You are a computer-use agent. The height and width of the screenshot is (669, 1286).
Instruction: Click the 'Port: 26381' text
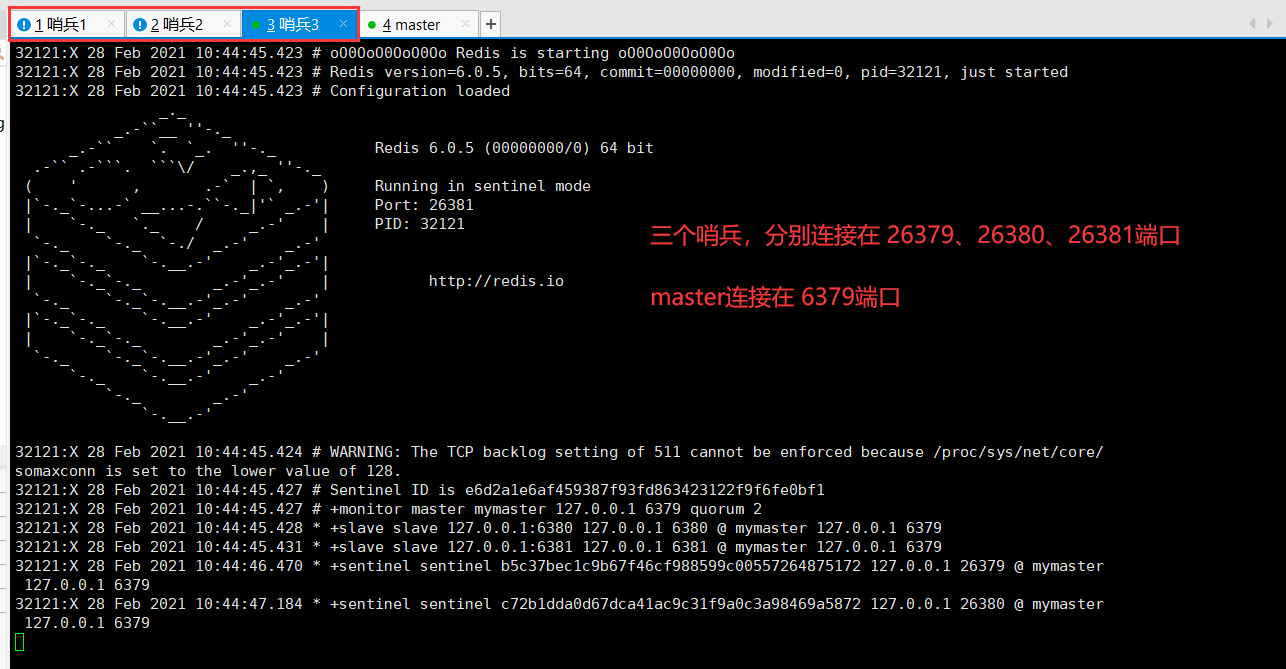point(424,205)
